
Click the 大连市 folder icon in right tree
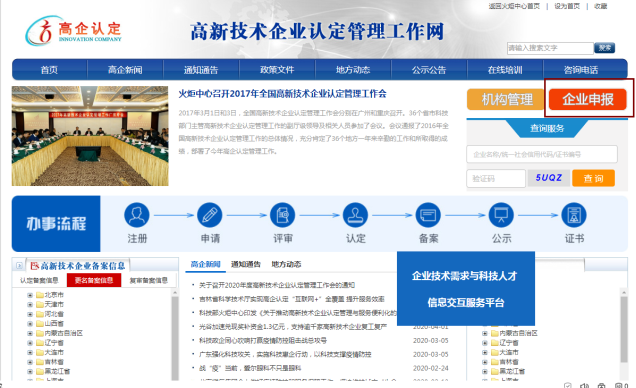tap(494, 352)
